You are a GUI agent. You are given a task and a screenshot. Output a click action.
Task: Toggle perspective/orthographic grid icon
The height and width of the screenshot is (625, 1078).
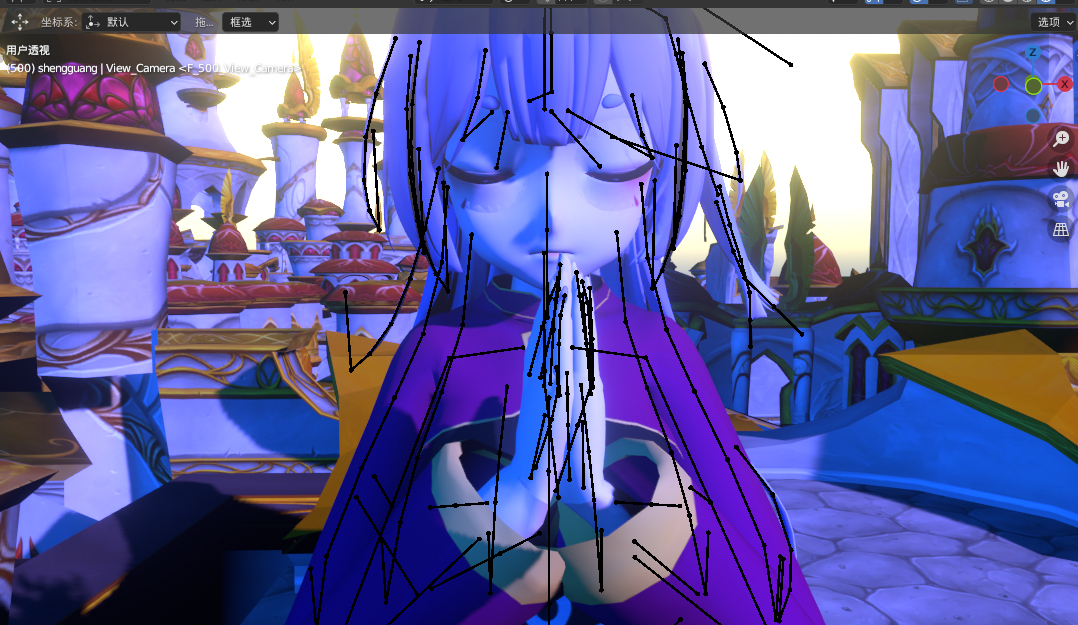[x=1061, y=230]
